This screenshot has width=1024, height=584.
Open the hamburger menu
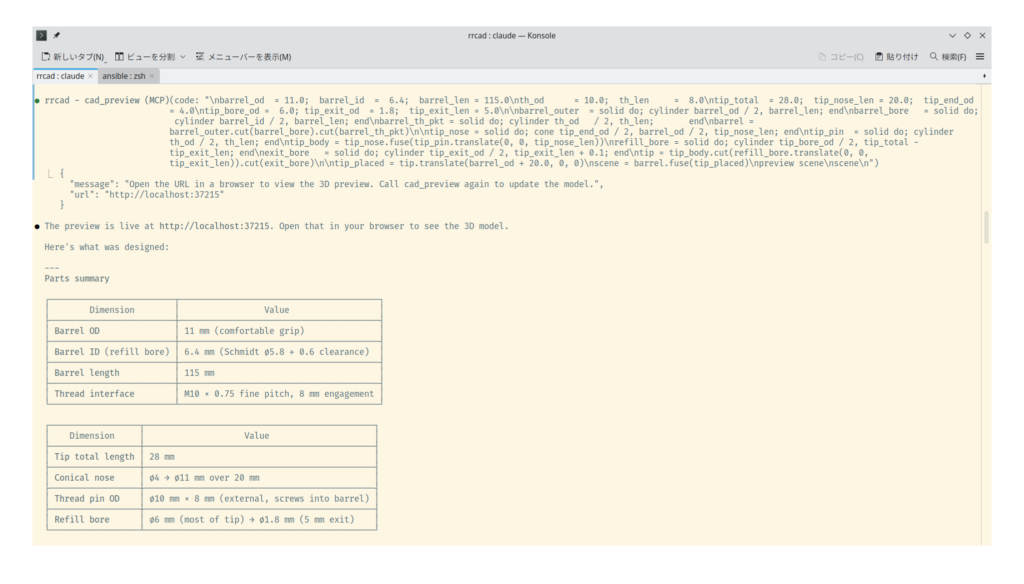point(980,57)
